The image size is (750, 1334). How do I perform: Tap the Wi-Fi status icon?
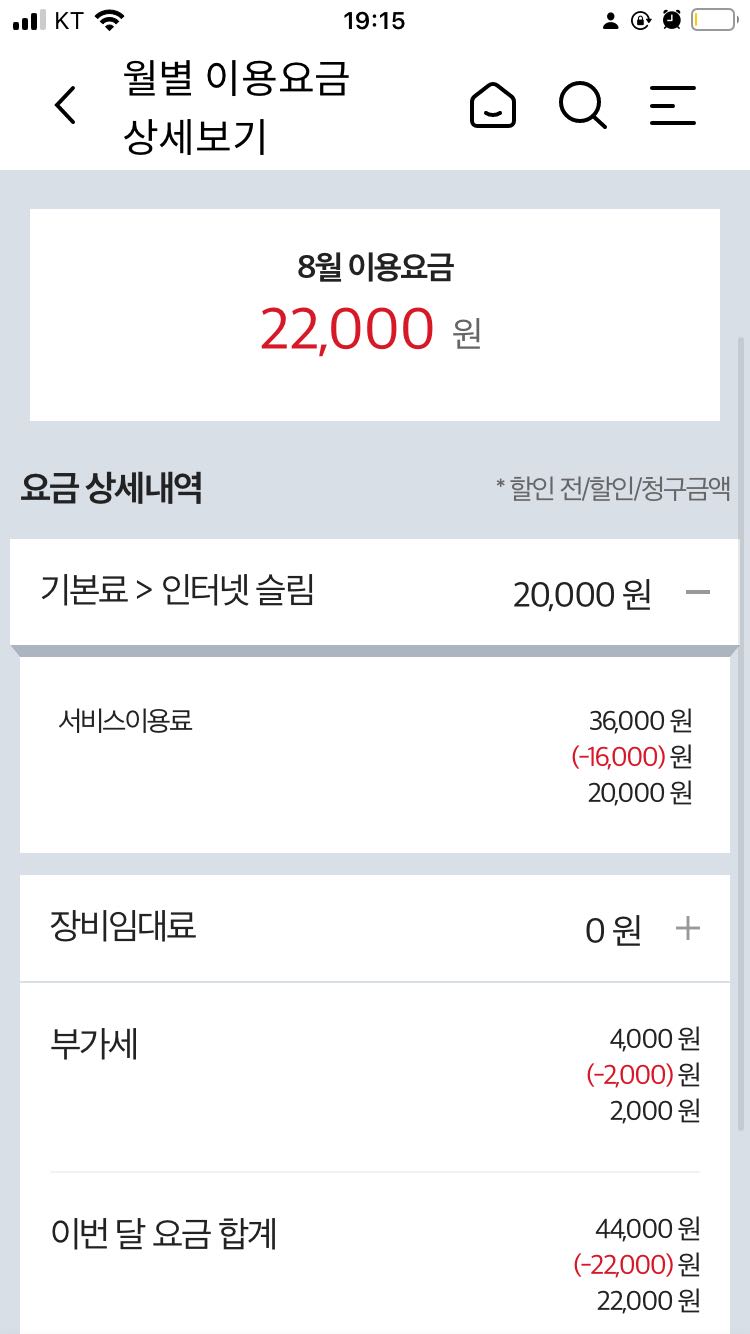point(110,20)
